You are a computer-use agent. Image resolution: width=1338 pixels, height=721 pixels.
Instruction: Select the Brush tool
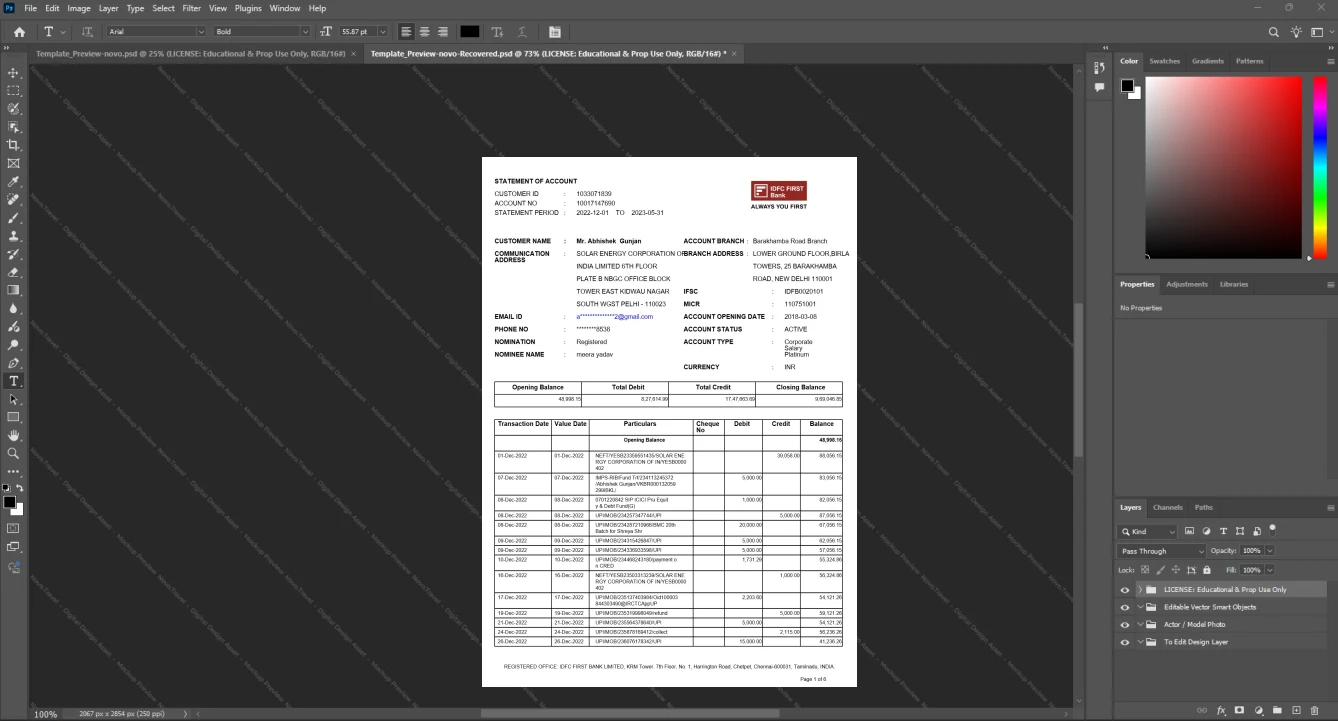[14, 218]
